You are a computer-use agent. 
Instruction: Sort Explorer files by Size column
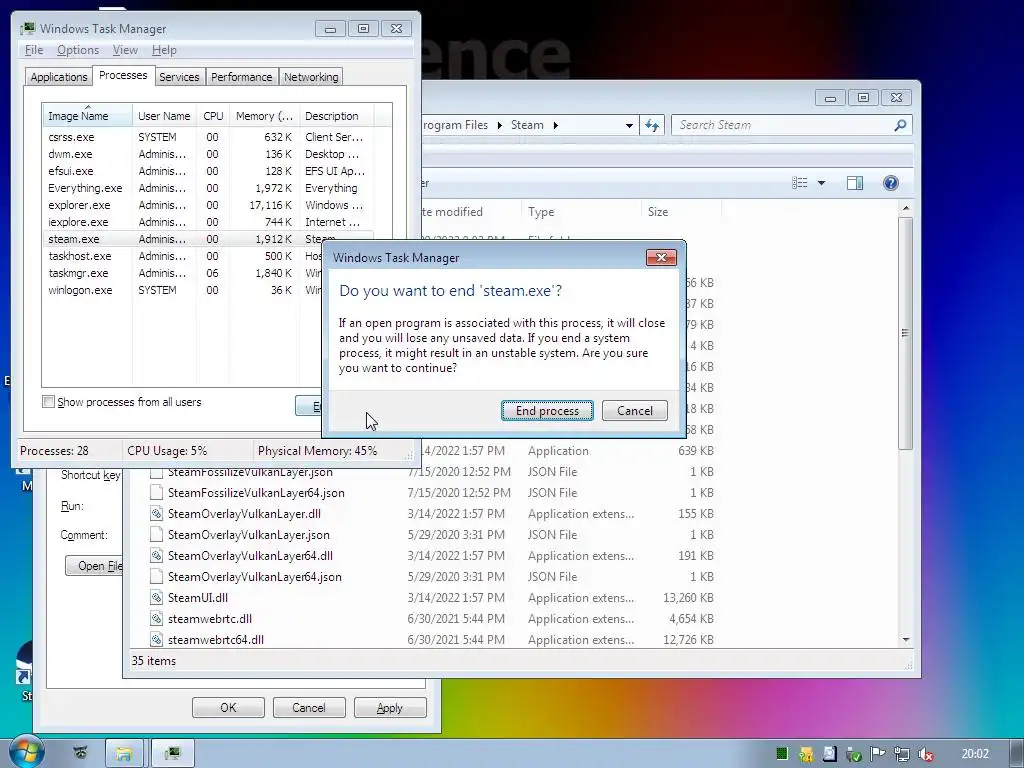(681, 212)
